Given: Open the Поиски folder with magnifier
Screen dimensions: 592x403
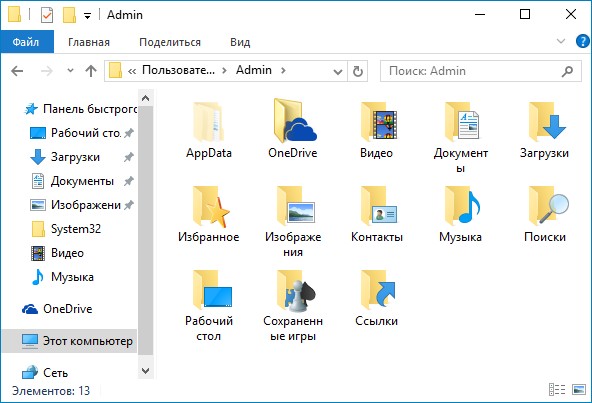Looking at the screenshot, I should 544,213.
